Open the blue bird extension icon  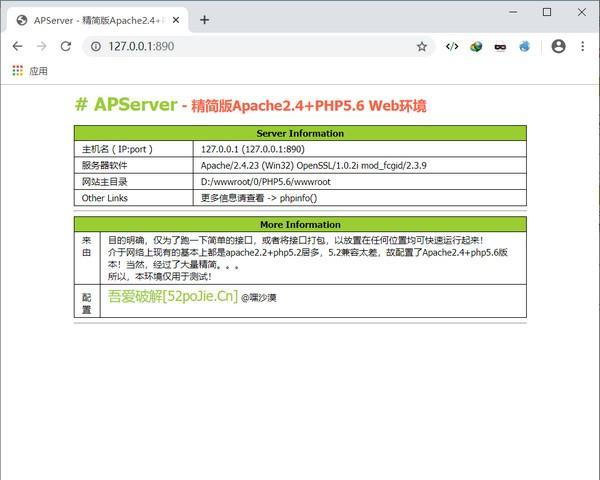(x=524, y=47)
